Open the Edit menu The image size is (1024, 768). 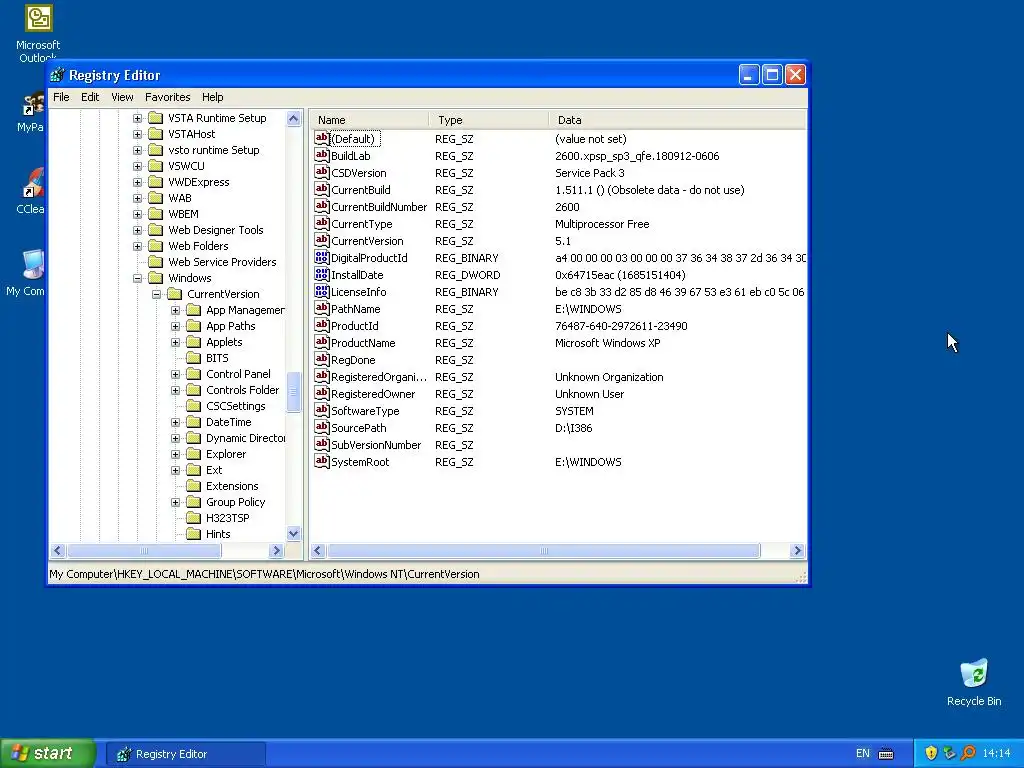[x=90, y=97]
